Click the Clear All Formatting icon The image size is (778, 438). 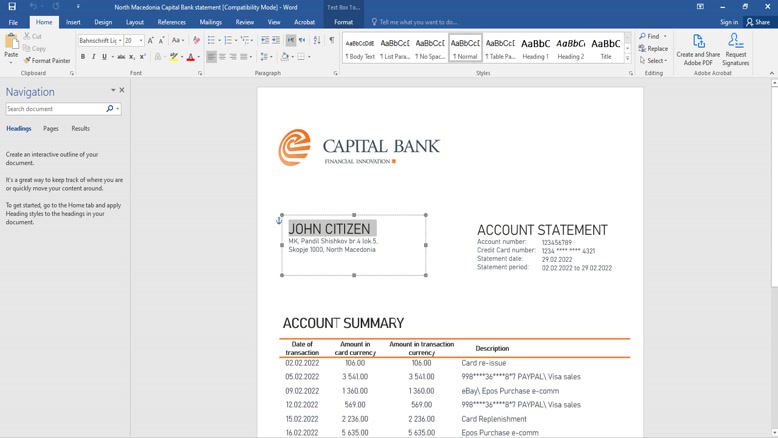click(x=196, y=41)
